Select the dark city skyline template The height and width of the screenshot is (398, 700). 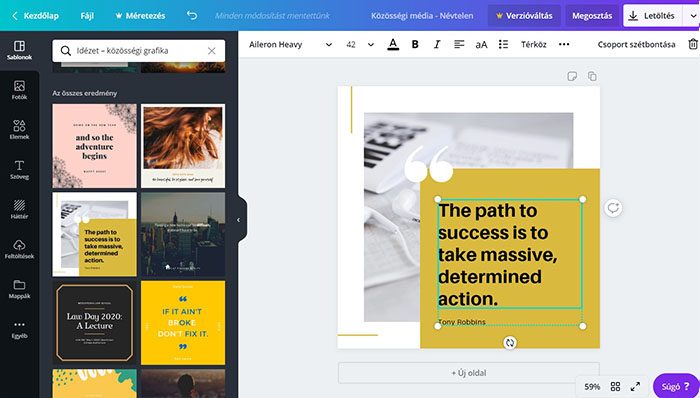(183, 234)
